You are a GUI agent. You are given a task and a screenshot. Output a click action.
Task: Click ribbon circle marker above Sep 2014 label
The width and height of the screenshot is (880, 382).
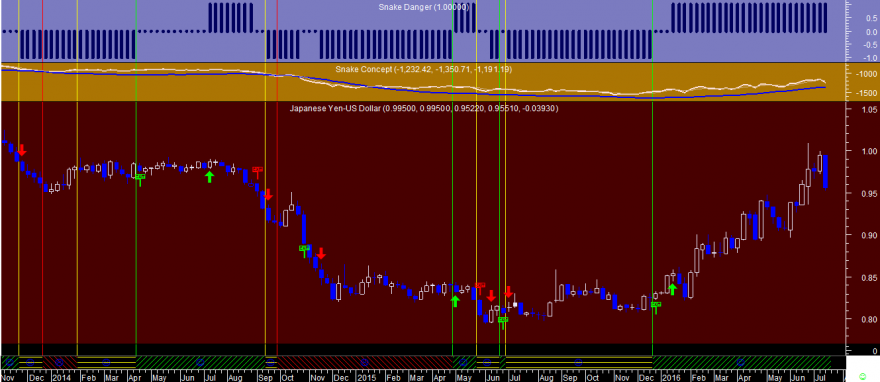click(x=271, y=362)
